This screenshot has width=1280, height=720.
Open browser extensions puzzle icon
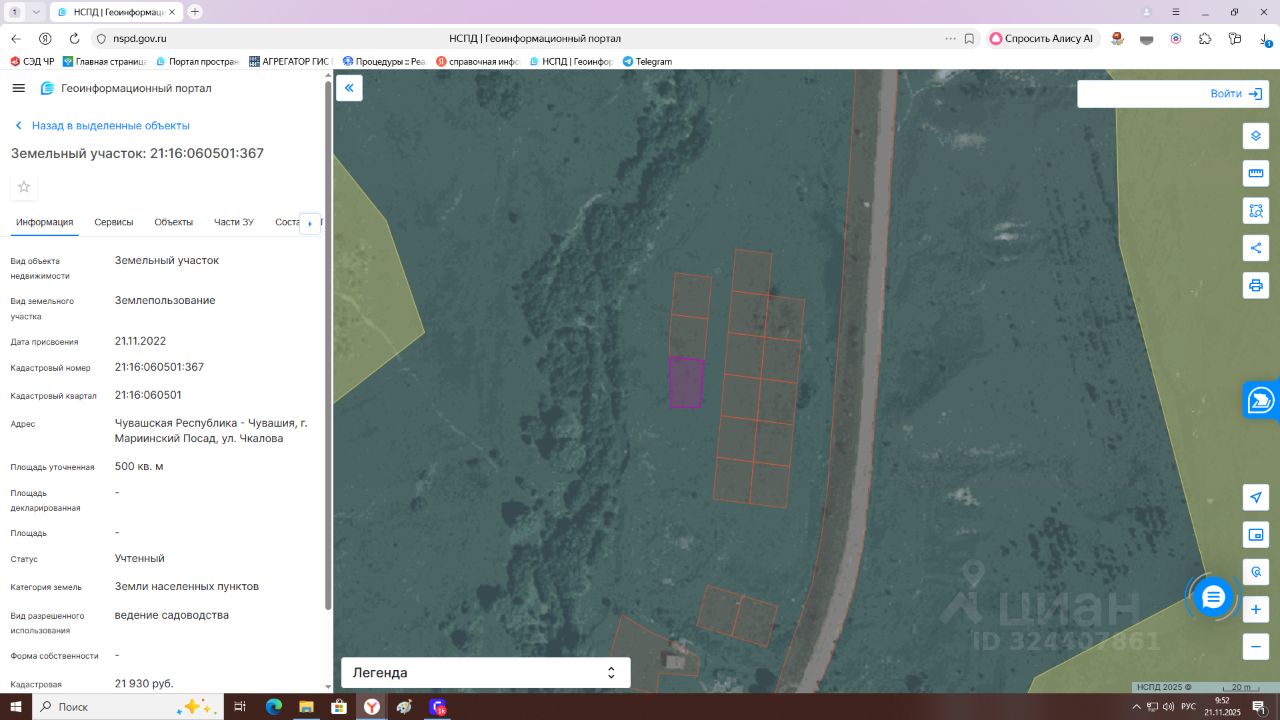coord(1205,38)
